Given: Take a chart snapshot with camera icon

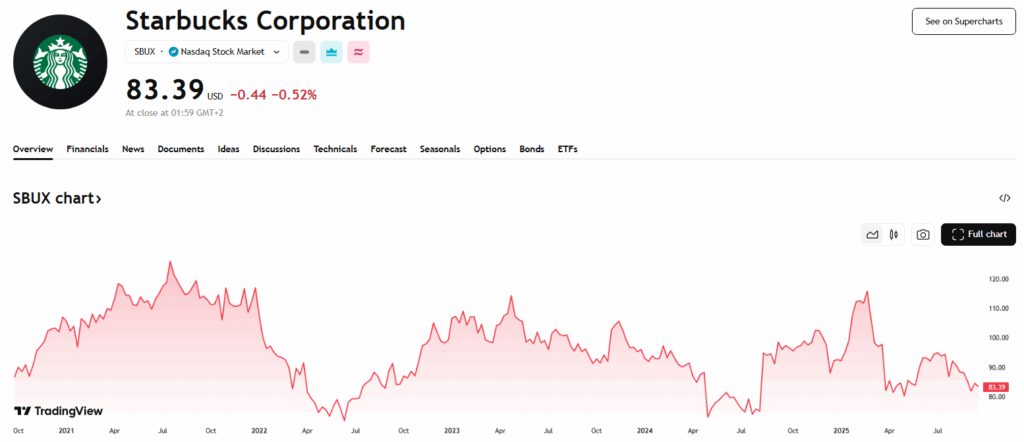Looking at the screenshot, I should click(923, 235).
